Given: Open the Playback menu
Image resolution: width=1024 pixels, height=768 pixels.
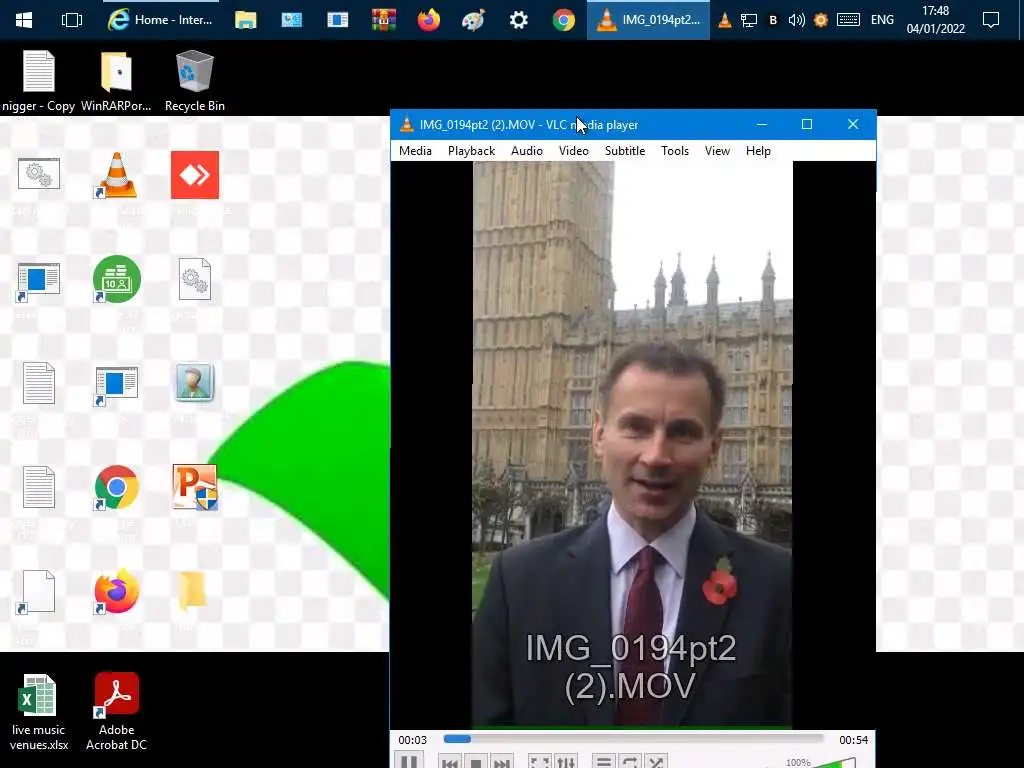Looking at the screenshot, I should click(x=472, y=151).
